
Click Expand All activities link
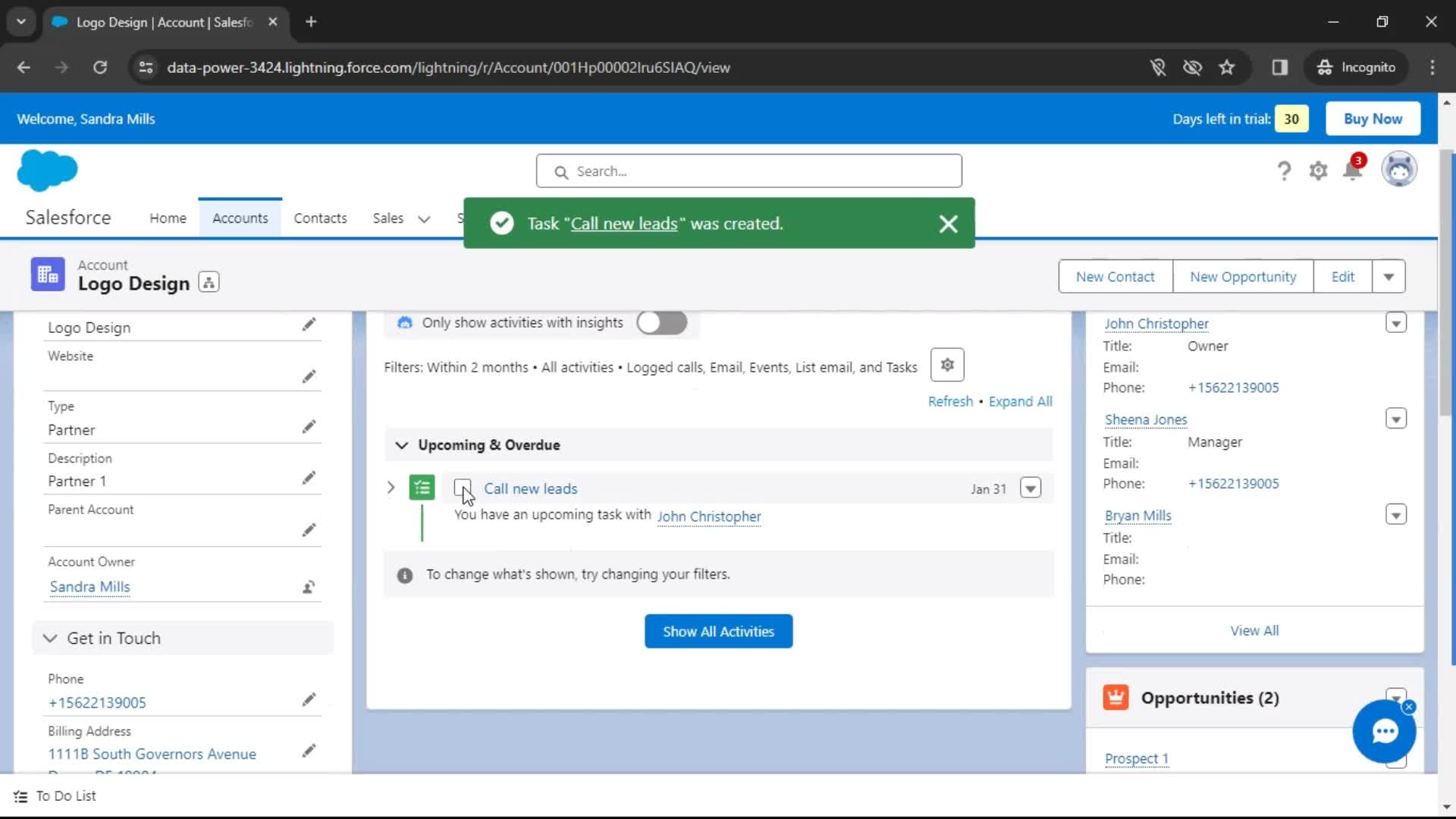[1020, 401]
